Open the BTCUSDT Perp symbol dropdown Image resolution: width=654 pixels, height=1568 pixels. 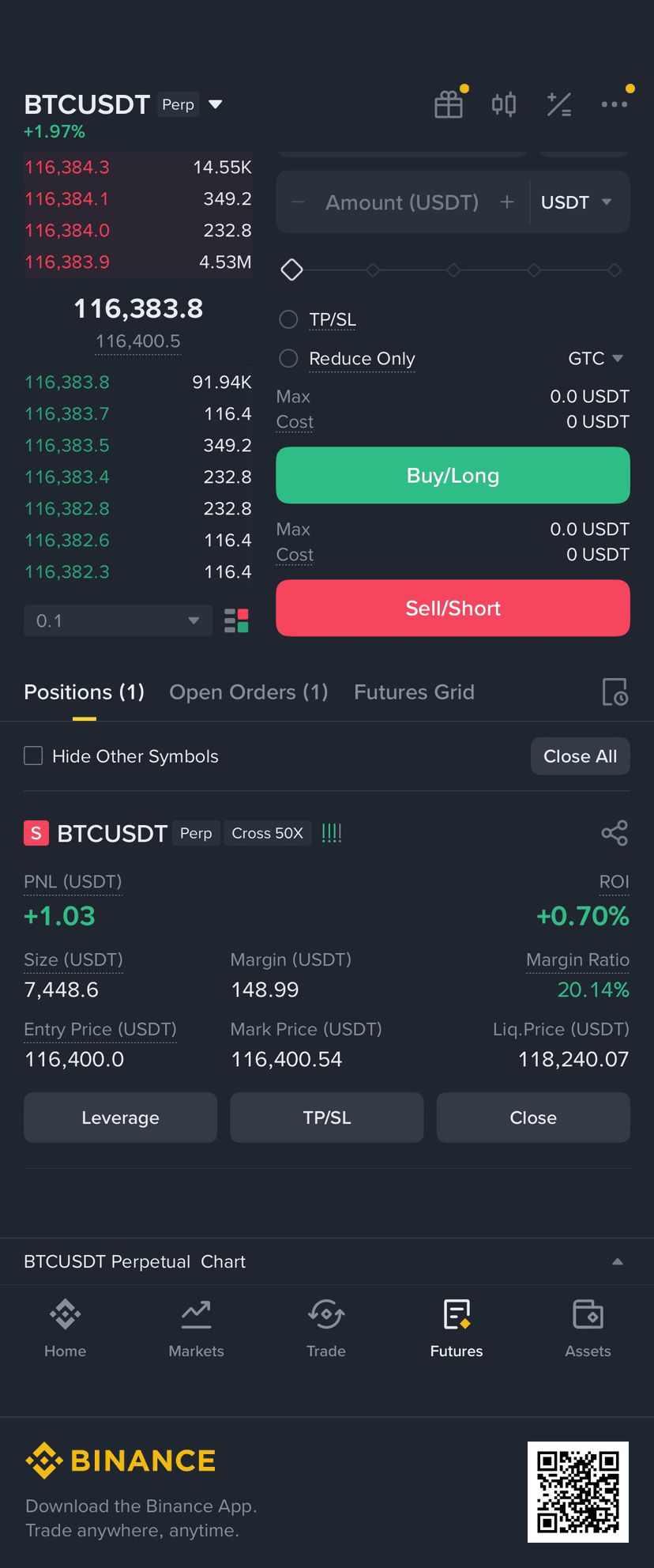(215, 104)
